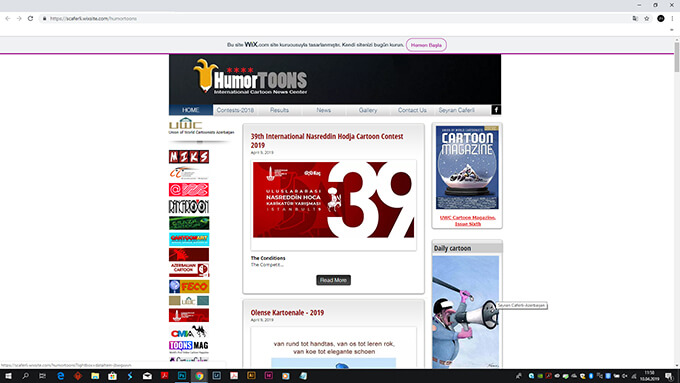680x383 pixels.
Task: Open Windows Start menu
Action: click(x=8, y=376)
